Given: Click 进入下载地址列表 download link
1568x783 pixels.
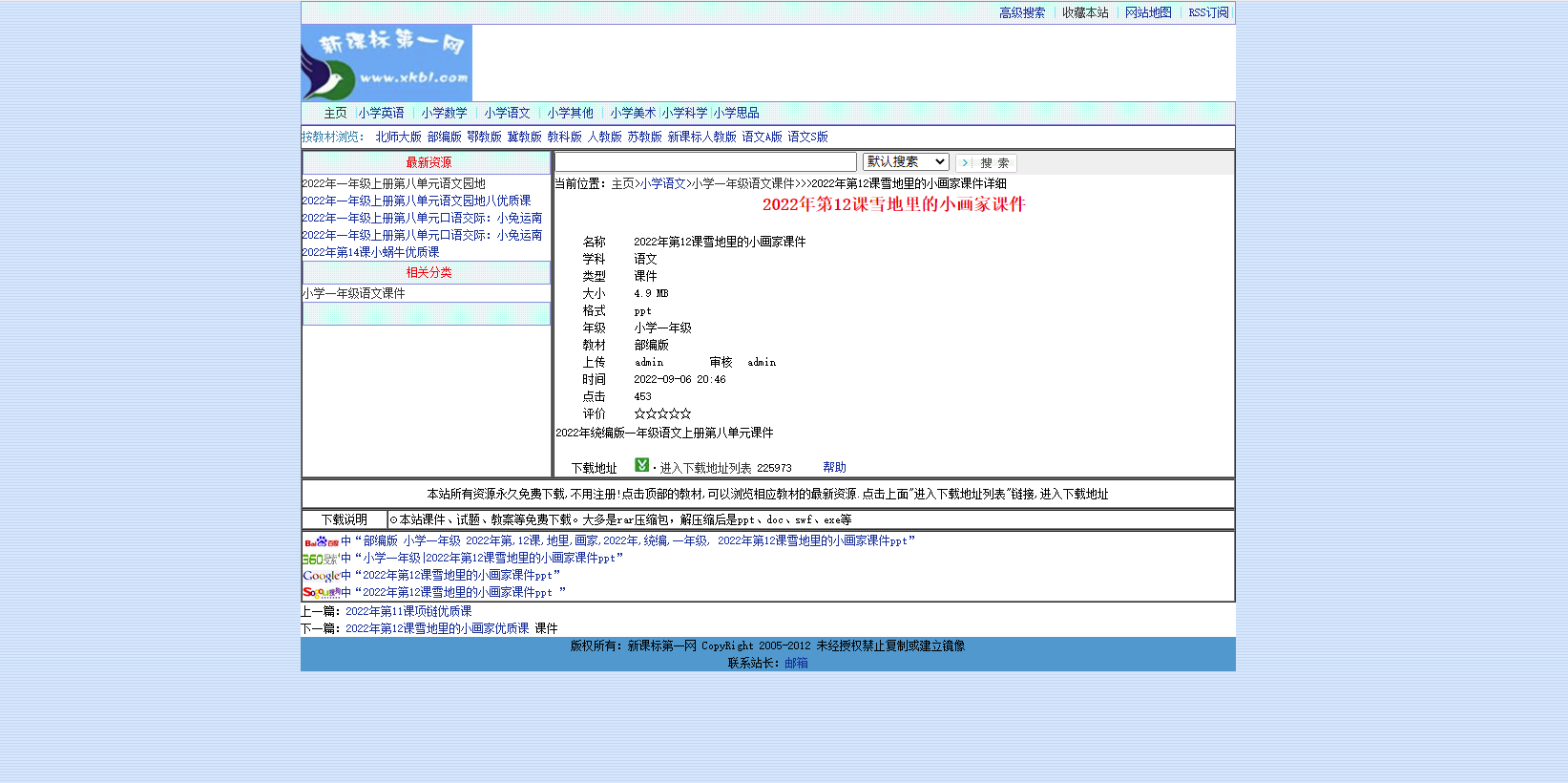Looking at the screenshot, I should pyautogui.click(x=705, y=468).
